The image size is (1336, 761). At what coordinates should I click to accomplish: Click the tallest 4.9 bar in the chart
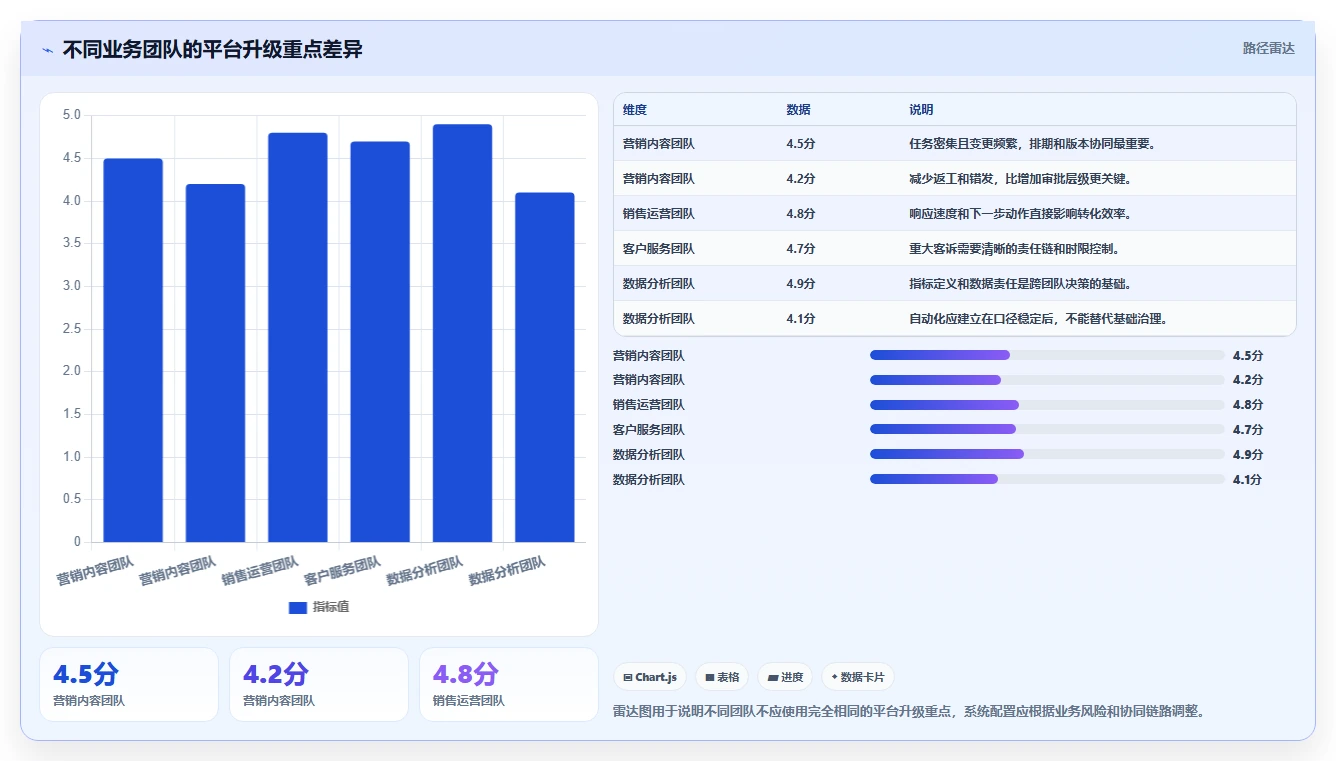[x=462, y=333]
